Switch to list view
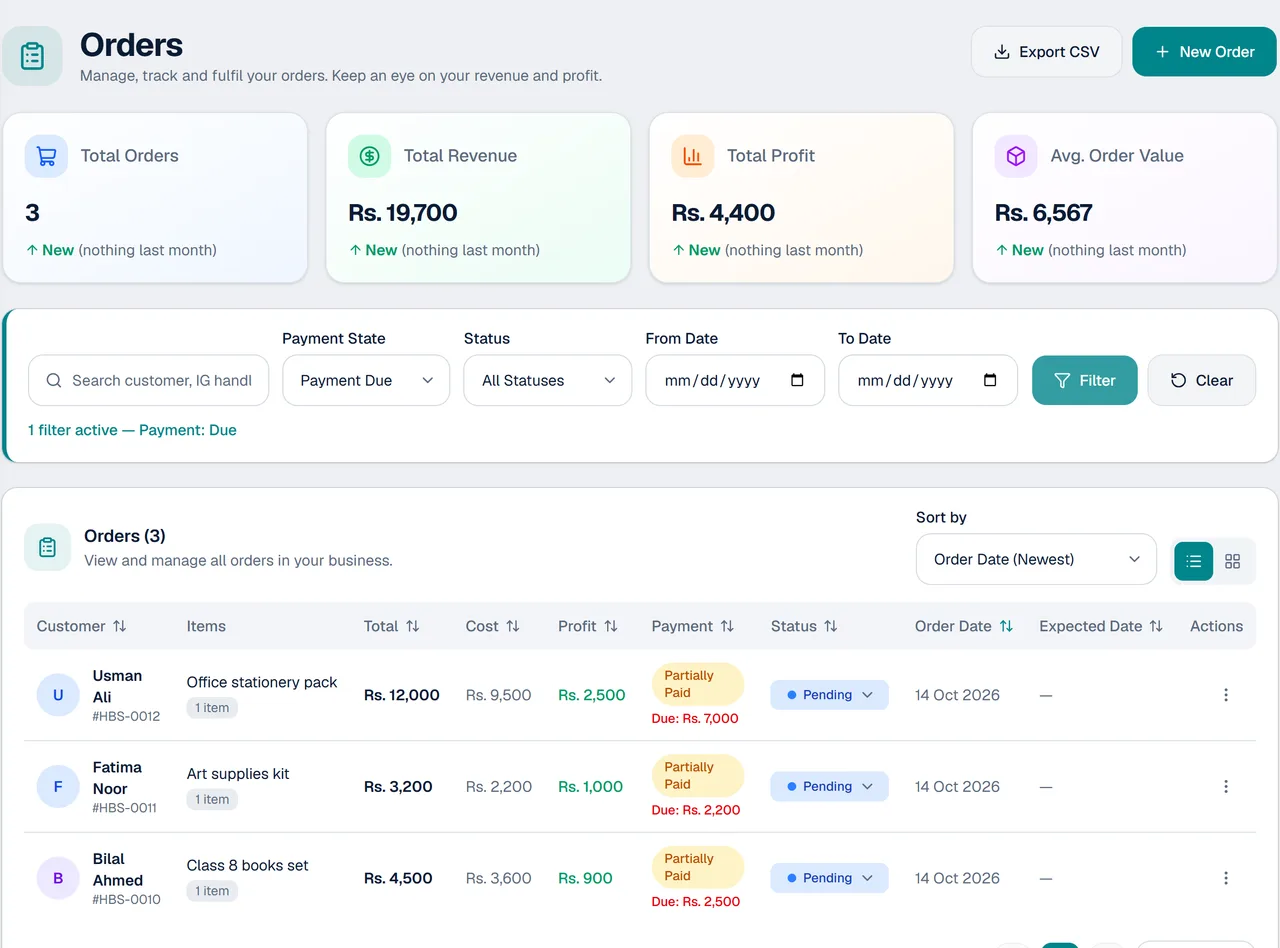This screenshot has width=1280, height=948. tap(1193, 561)
